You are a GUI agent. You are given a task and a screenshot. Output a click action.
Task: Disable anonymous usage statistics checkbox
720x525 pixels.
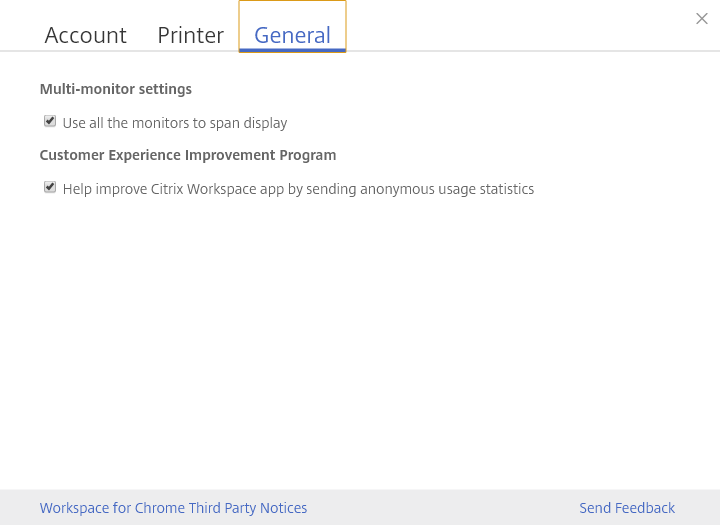[50, 187]
